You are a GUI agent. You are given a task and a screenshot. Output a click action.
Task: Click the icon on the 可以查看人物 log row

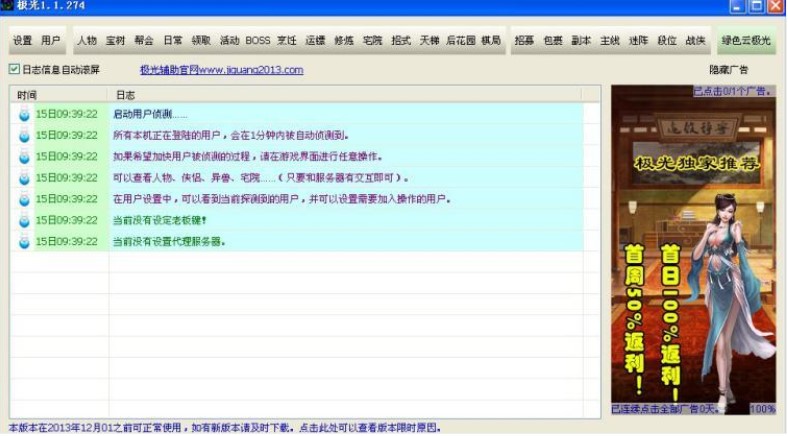click(x=24, y=178)
